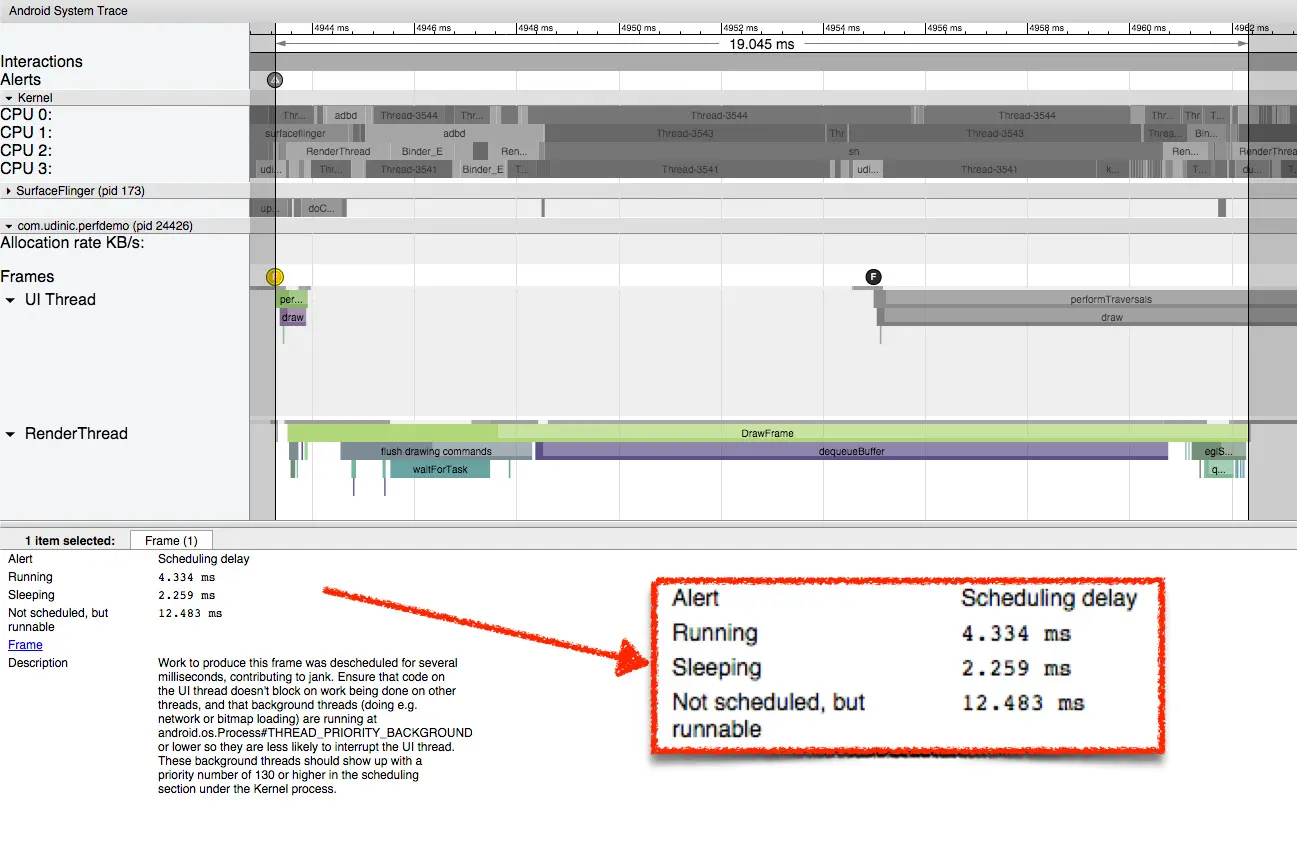Screen dimensions: 1297x849
Task: Click the CPU 0: row label
Action: (x=26, y=115)
